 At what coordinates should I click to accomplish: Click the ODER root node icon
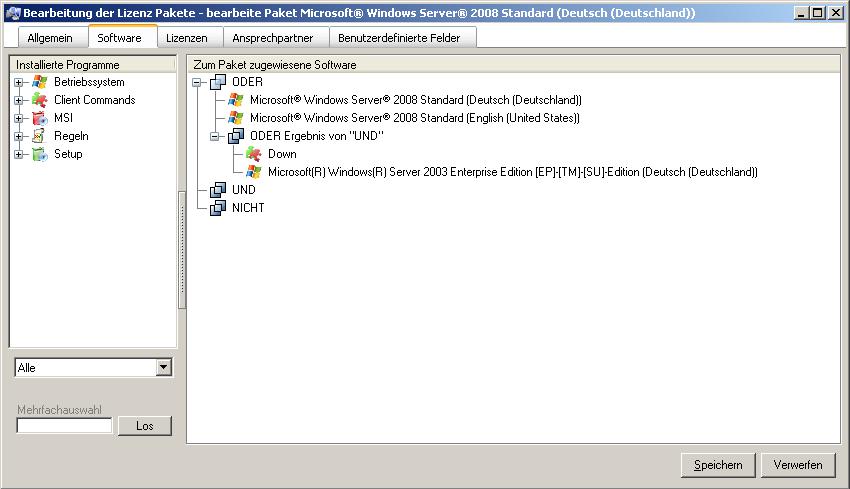click(x=218, y=82)
